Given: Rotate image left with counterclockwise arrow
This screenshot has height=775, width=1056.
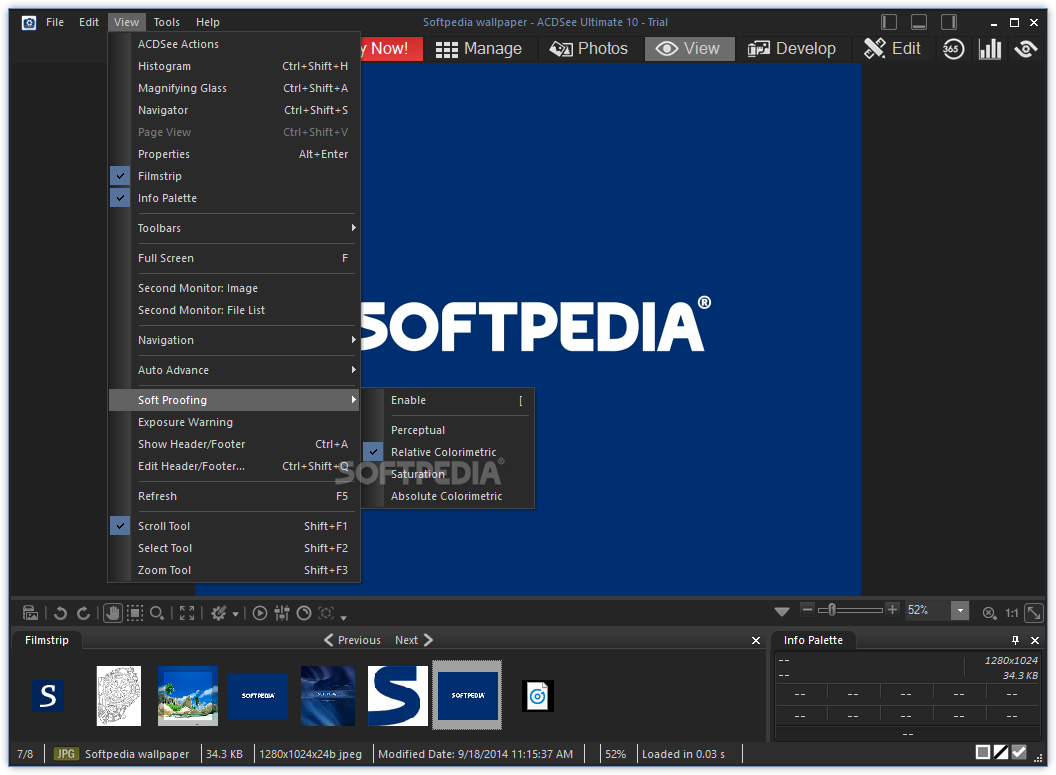Looking at the screenshot, I should 60,613.
